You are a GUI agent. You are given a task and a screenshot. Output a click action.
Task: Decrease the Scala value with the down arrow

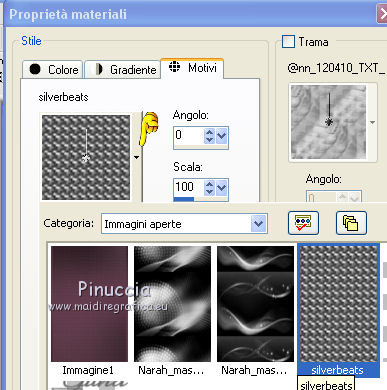(x=209, y=192)
